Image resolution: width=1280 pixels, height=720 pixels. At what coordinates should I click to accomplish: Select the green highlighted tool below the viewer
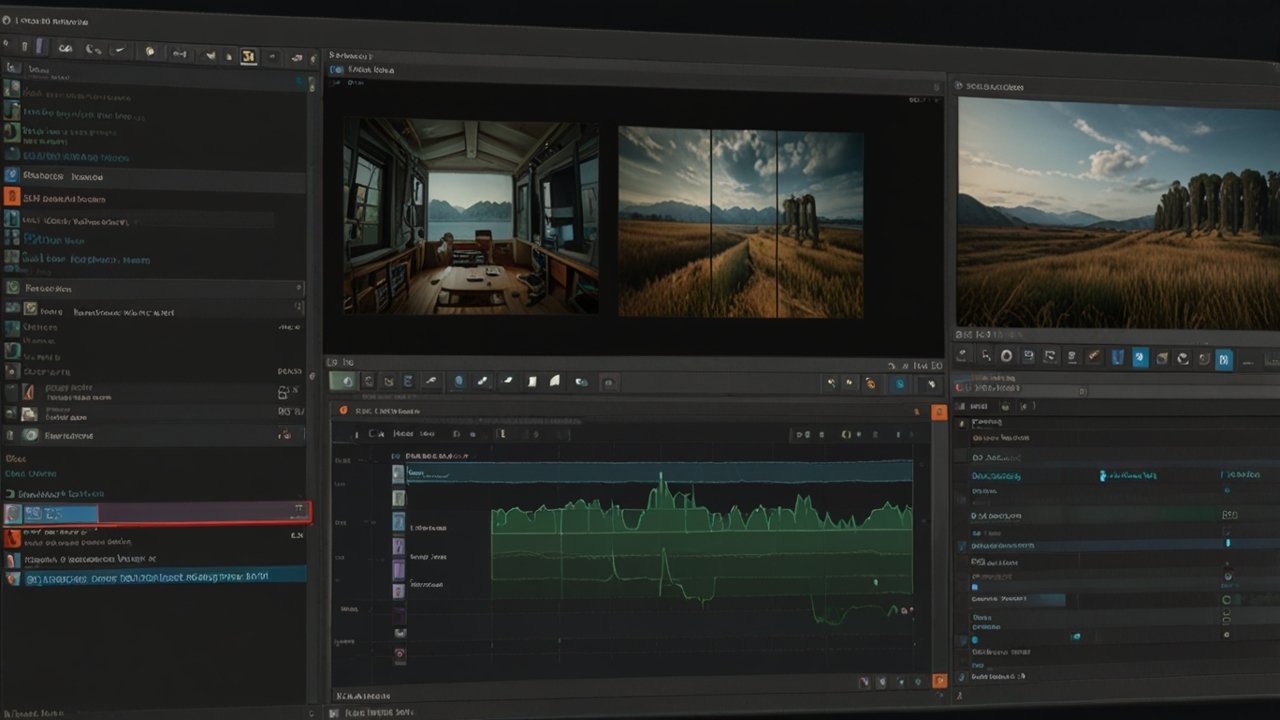[343, 381]
